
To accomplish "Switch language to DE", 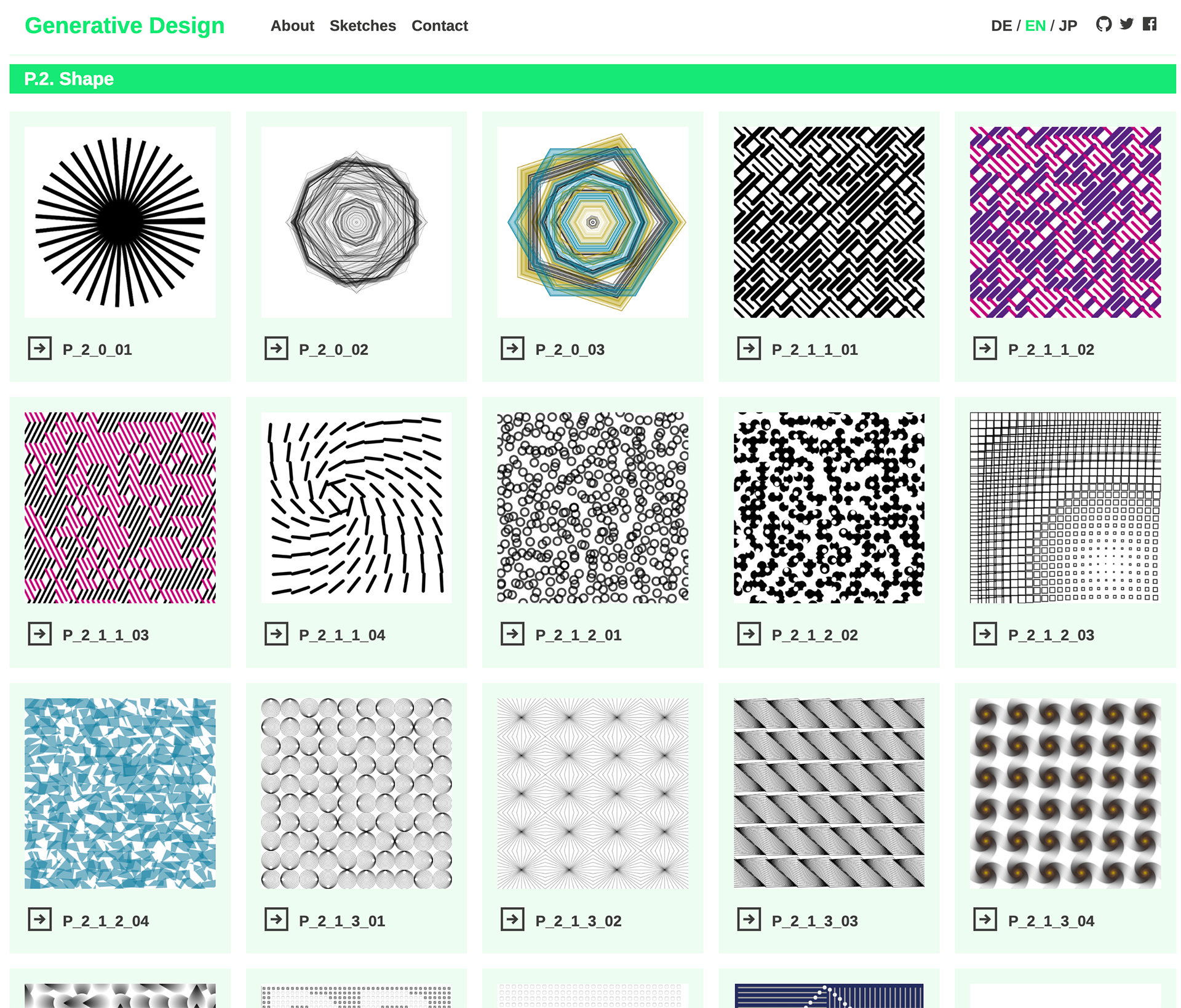I will click(1001, 26).
